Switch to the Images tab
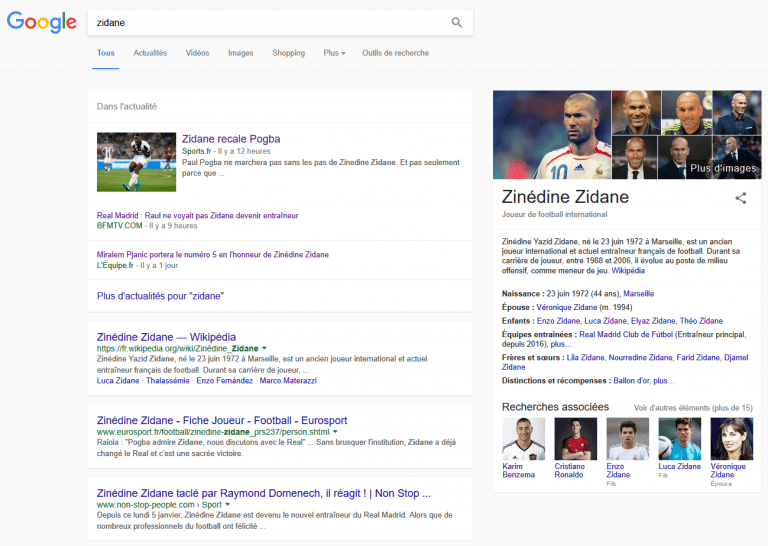768x546 pixels. pos(240,53)
